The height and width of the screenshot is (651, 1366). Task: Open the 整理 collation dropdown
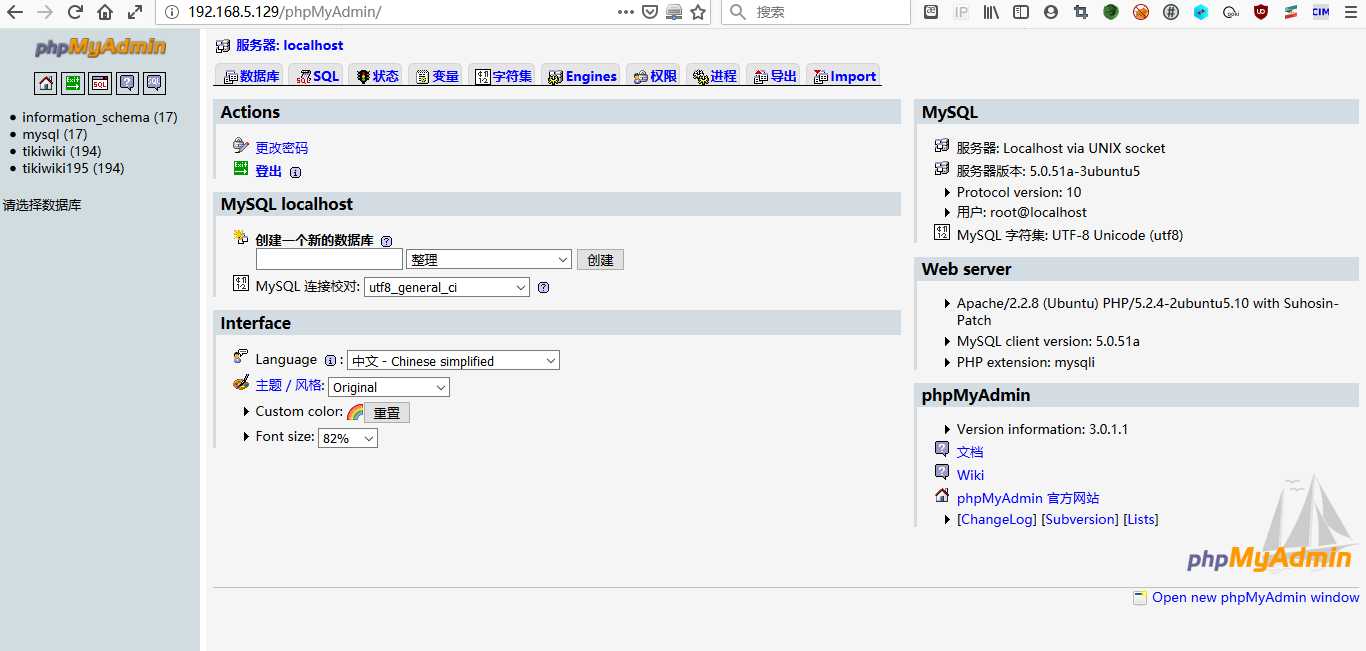pos(489,259)
